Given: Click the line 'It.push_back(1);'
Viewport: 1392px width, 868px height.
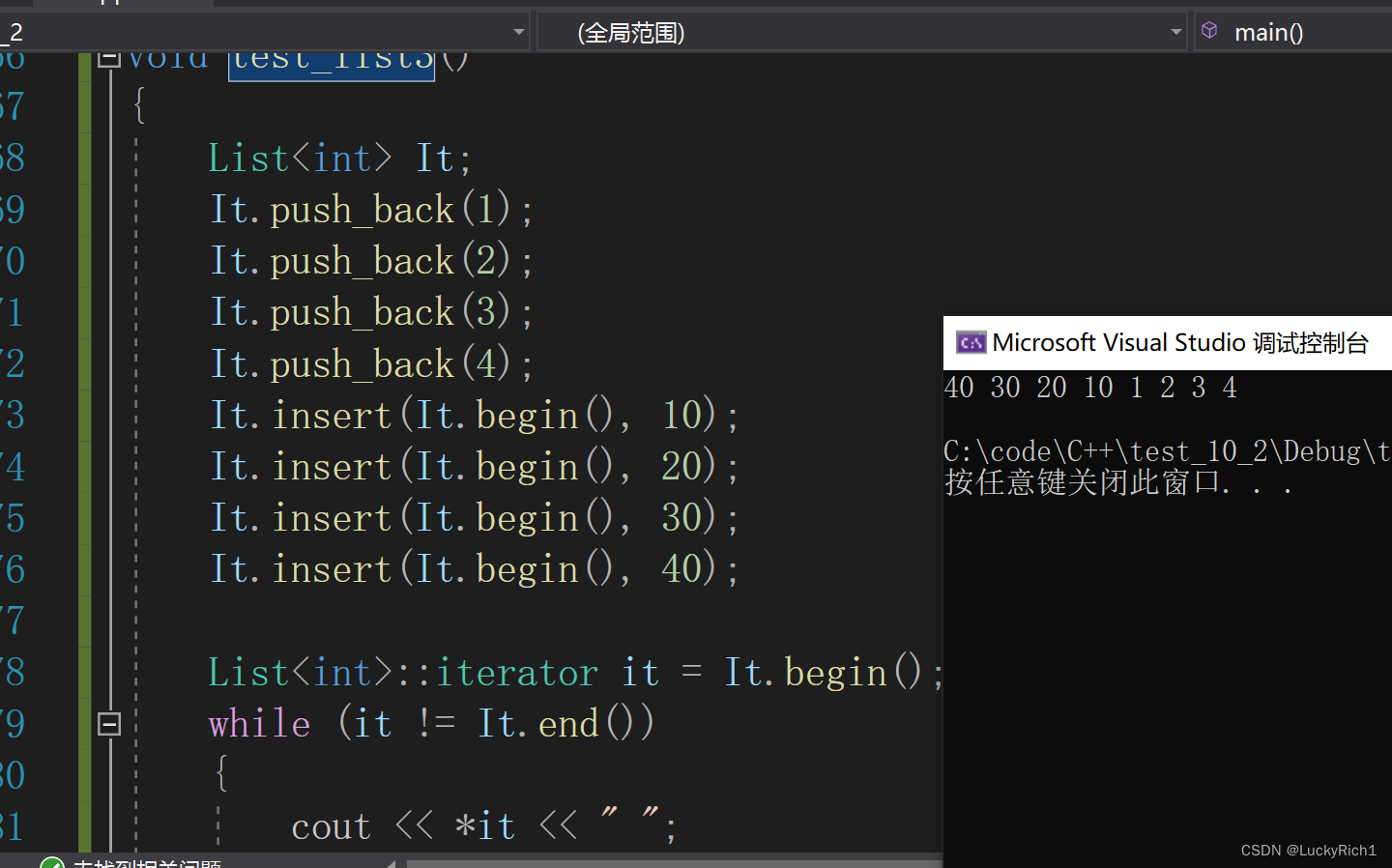Looking at the screenshot, I should pos(371,210).
